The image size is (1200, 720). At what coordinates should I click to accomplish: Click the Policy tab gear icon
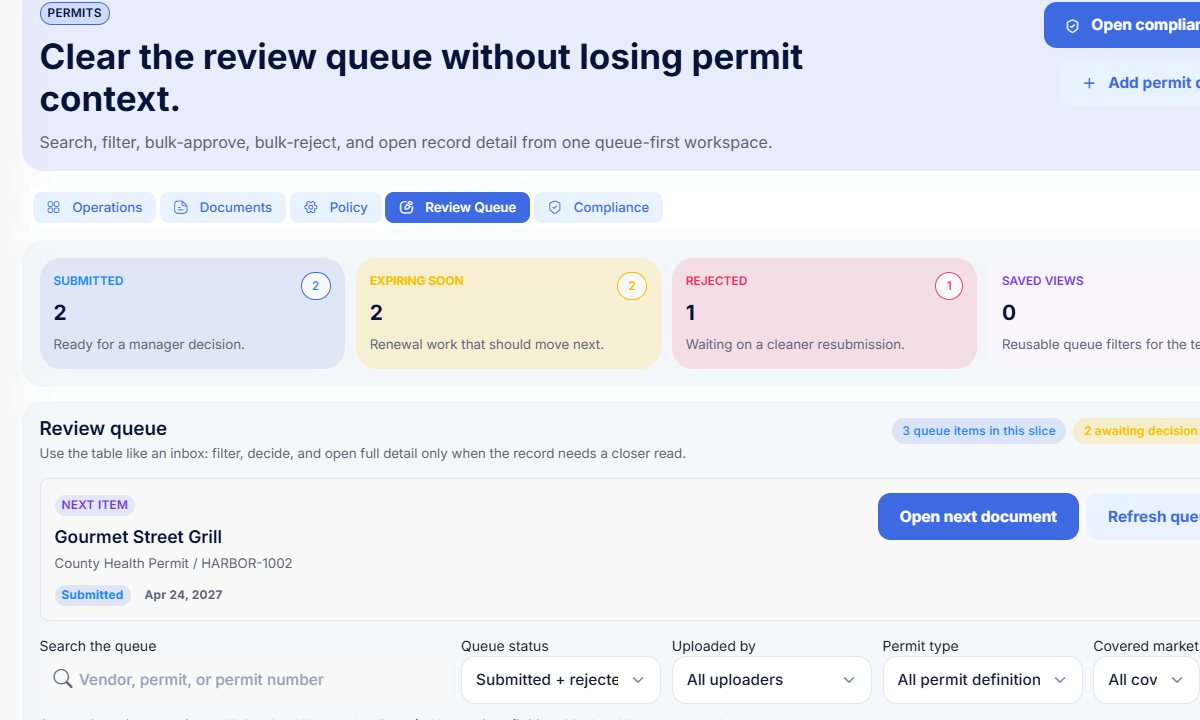pyautogui.click(x=311, y=208)
